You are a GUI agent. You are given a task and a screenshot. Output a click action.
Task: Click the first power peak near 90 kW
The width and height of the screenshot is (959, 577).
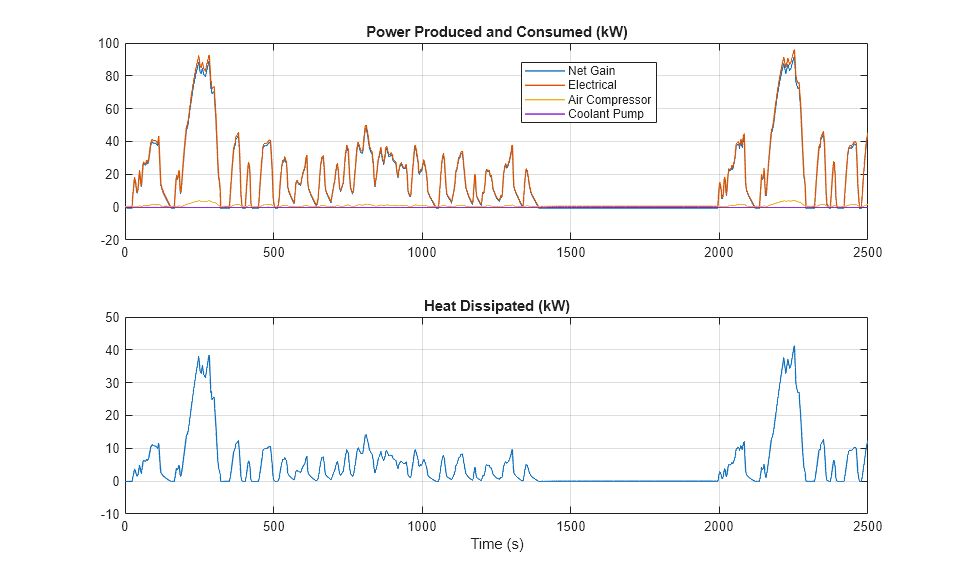pos(199,56)
